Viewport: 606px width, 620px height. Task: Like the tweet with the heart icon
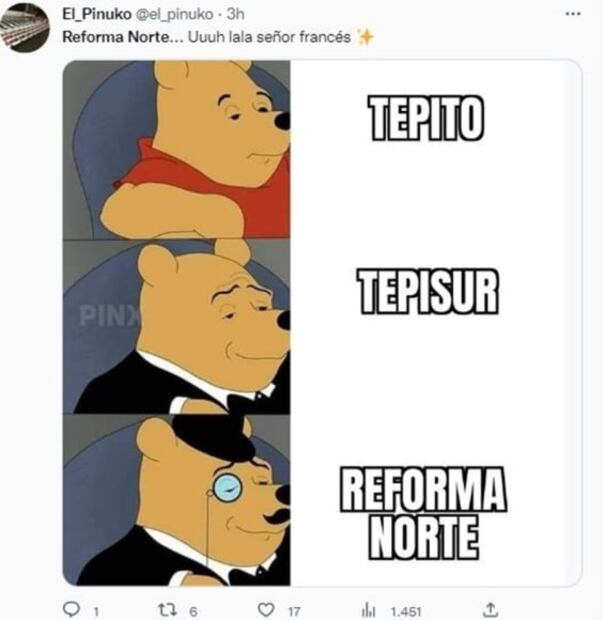tap(266, 609)
